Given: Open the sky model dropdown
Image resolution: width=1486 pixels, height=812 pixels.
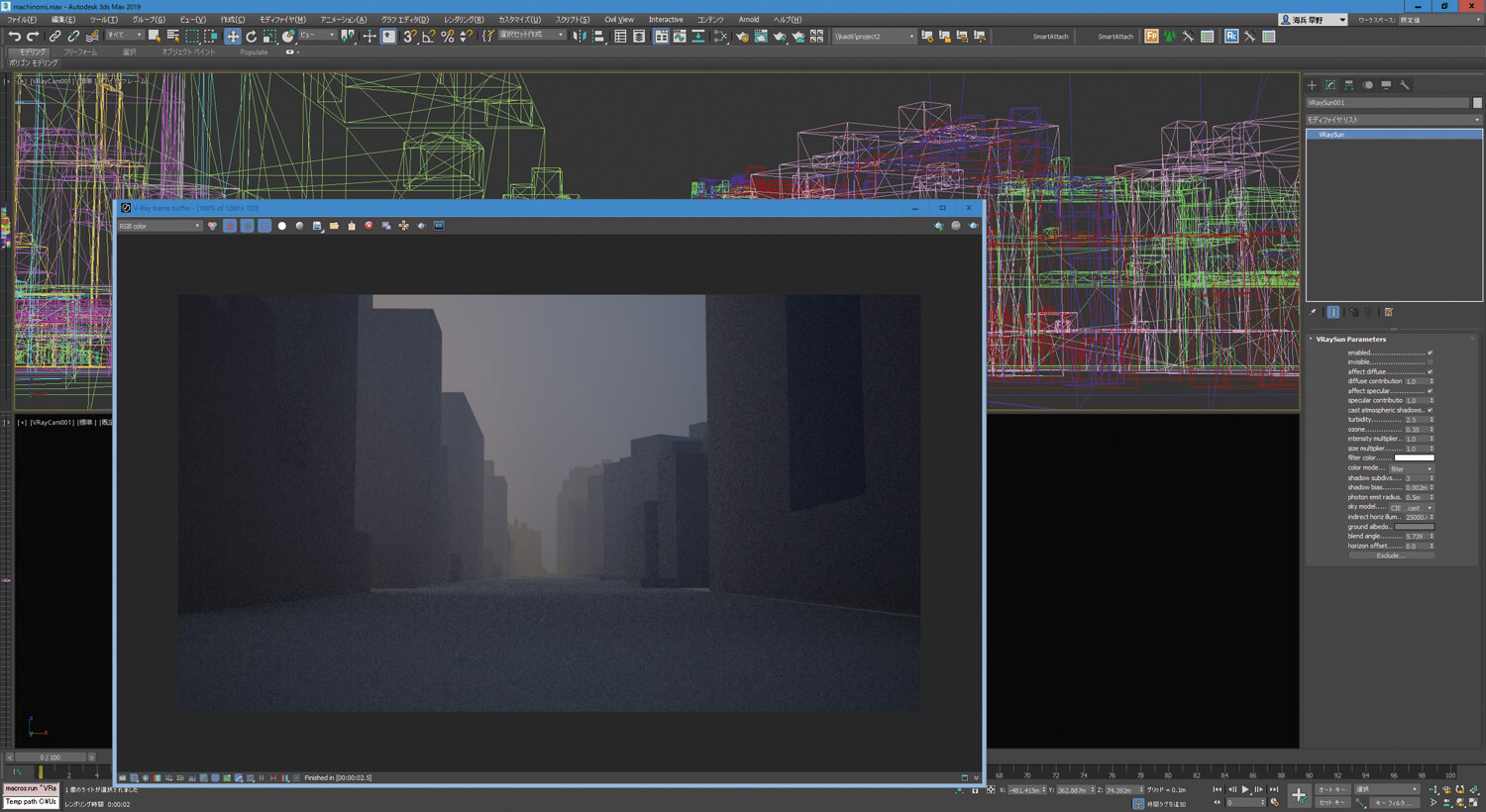Looking at the screenshot, I should 1411,507.
